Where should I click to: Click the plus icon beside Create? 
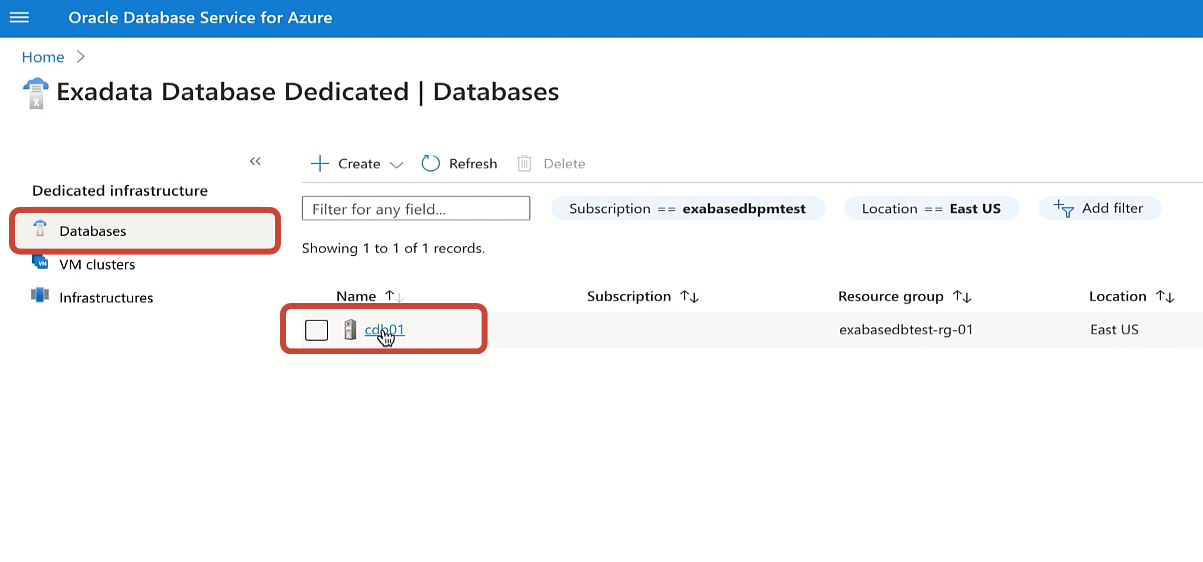pos(319,163)
